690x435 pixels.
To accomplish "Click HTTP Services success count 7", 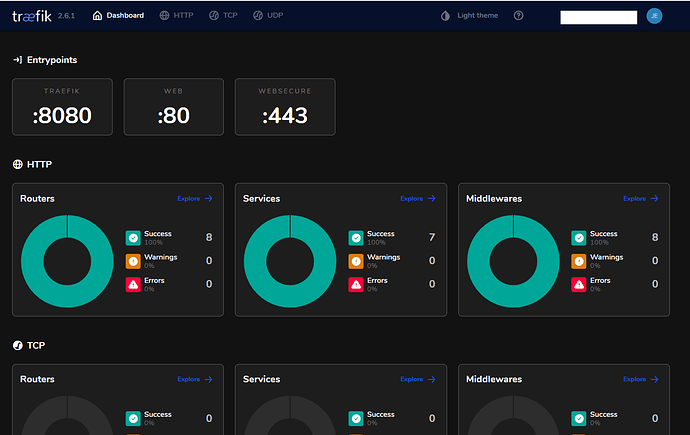I will point(432,238).
